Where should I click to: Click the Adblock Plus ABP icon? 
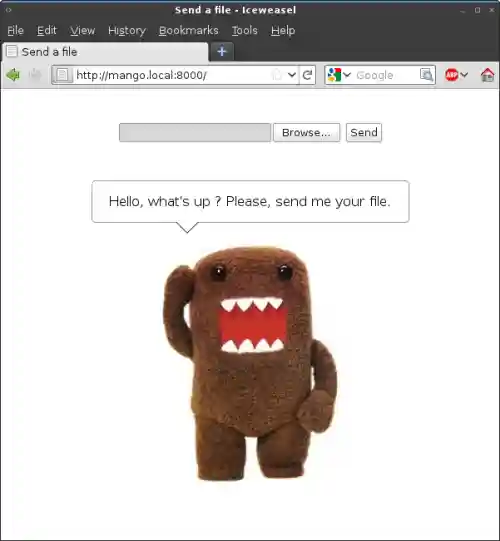pos(451,75)
